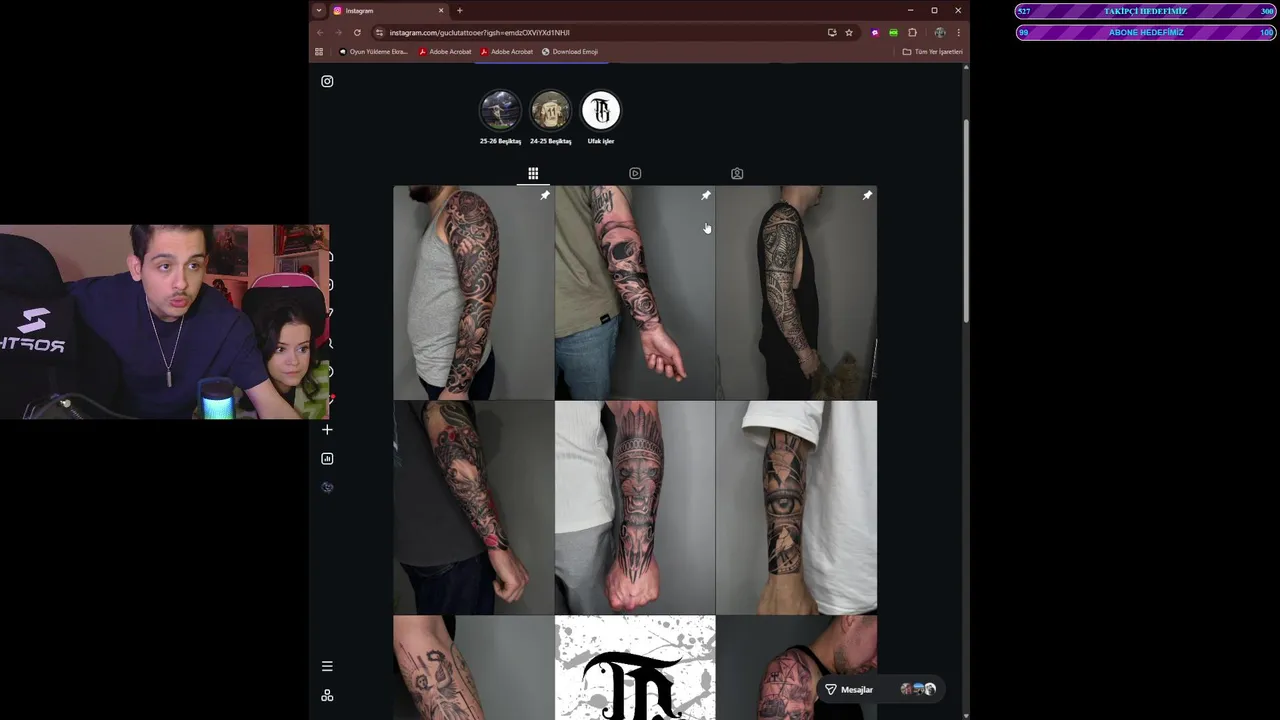
Task: Open the lion headdress forearm tattoo post
Action: pos(635,508)
